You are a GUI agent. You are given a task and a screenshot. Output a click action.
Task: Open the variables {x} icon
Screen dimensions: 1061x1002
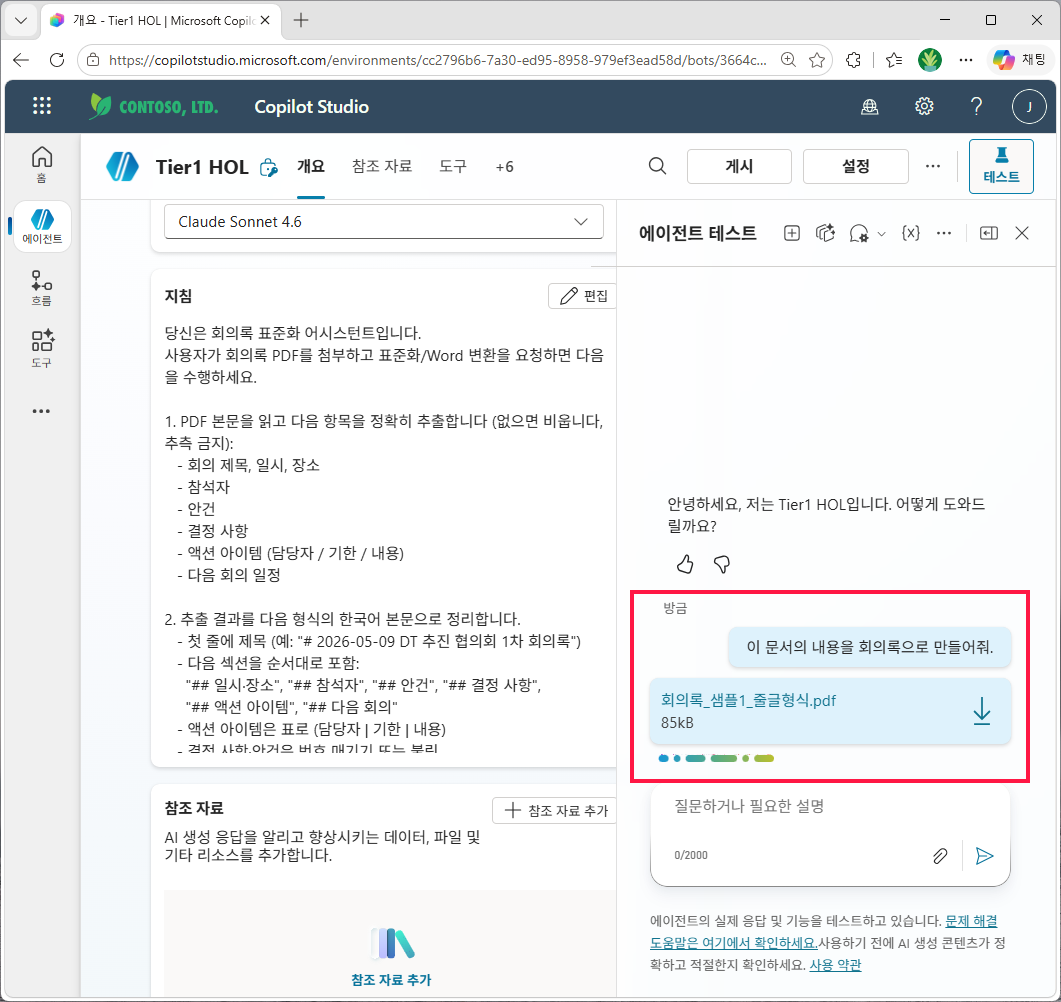click(911, 233)
